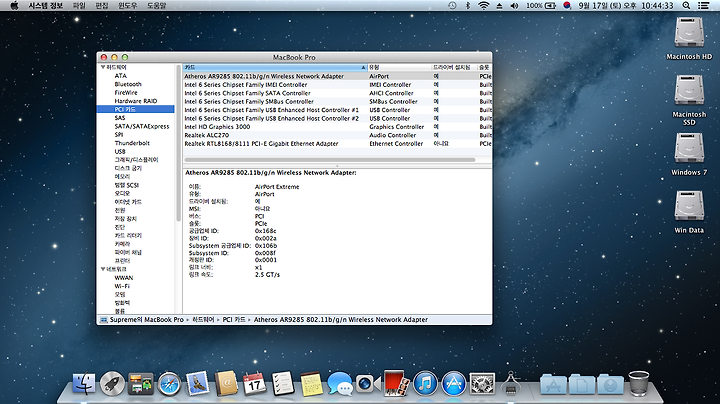The width and height of the screenshot is (720, 404).
Task: Click 하드웨어 in the path bar
Action: [x=203, y=320]
